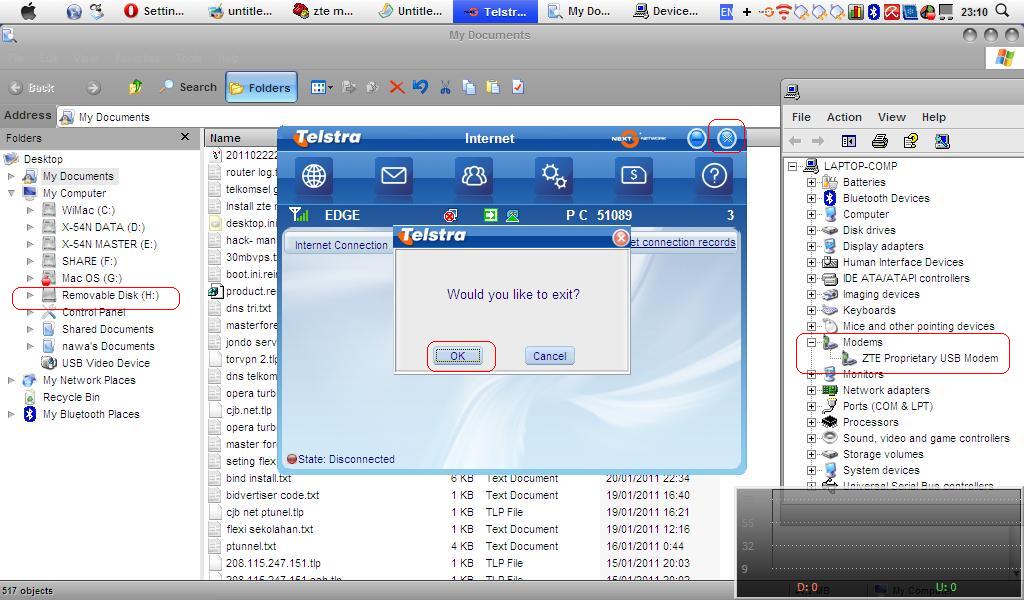The height and width of the screenshot is (600, 1024).
Task: Expand My Network Places node
Action: point(11,380)
